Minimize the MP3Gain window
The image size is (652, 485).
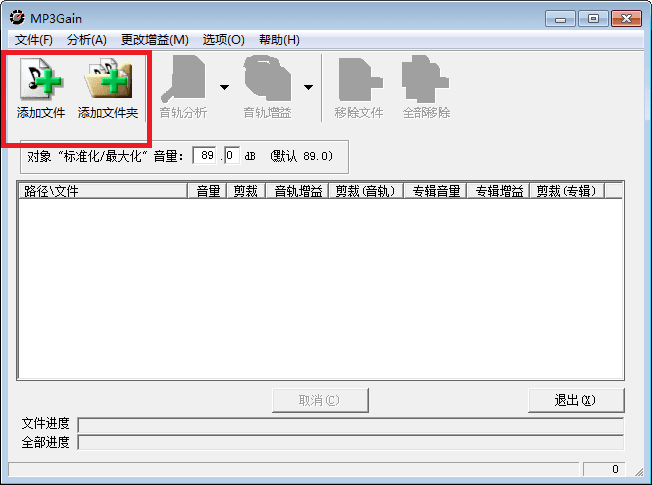(560, 19)
